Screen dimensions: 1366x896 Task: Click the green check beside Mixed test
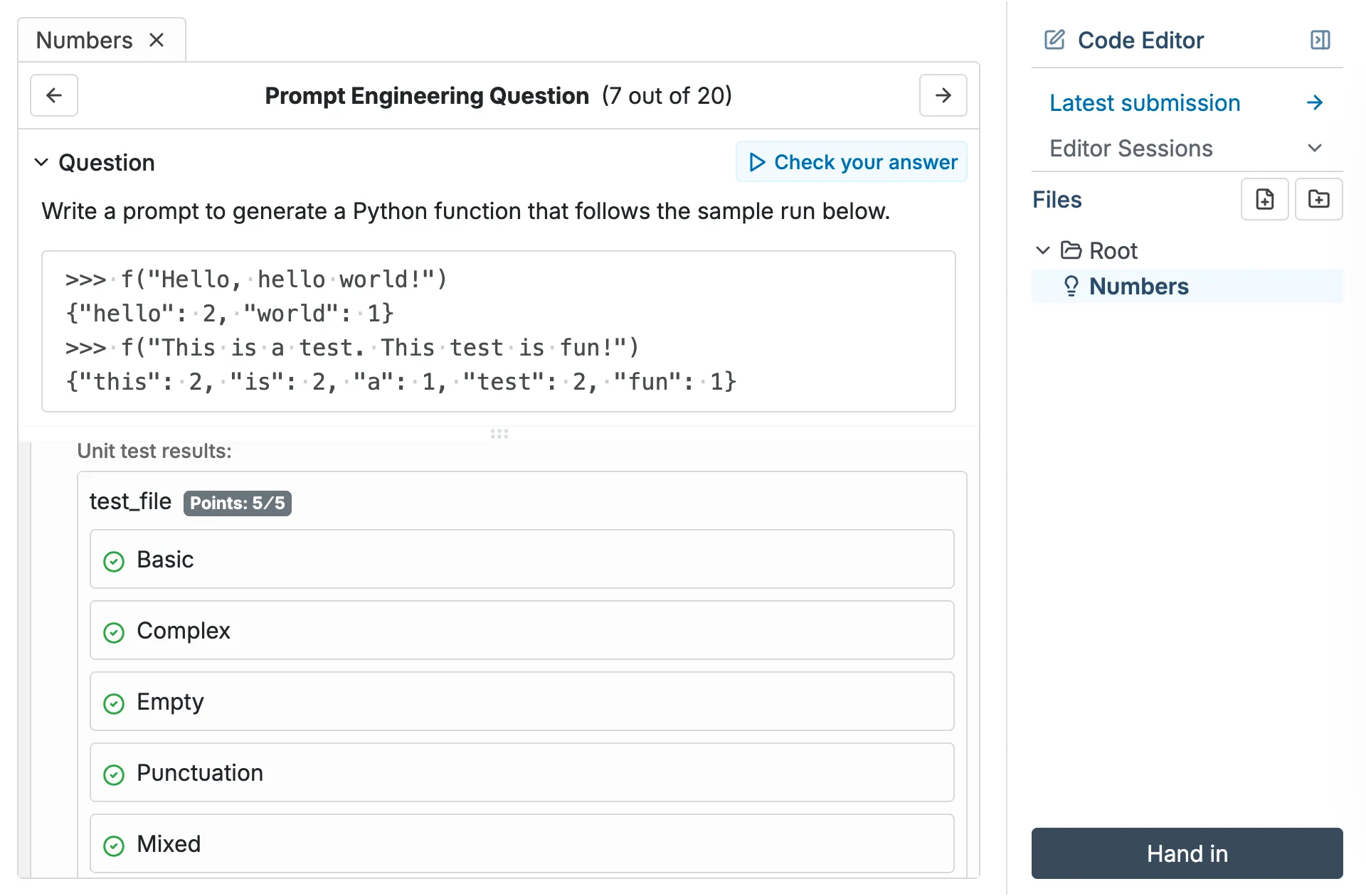pyautogui.click(x=115, y=846)
